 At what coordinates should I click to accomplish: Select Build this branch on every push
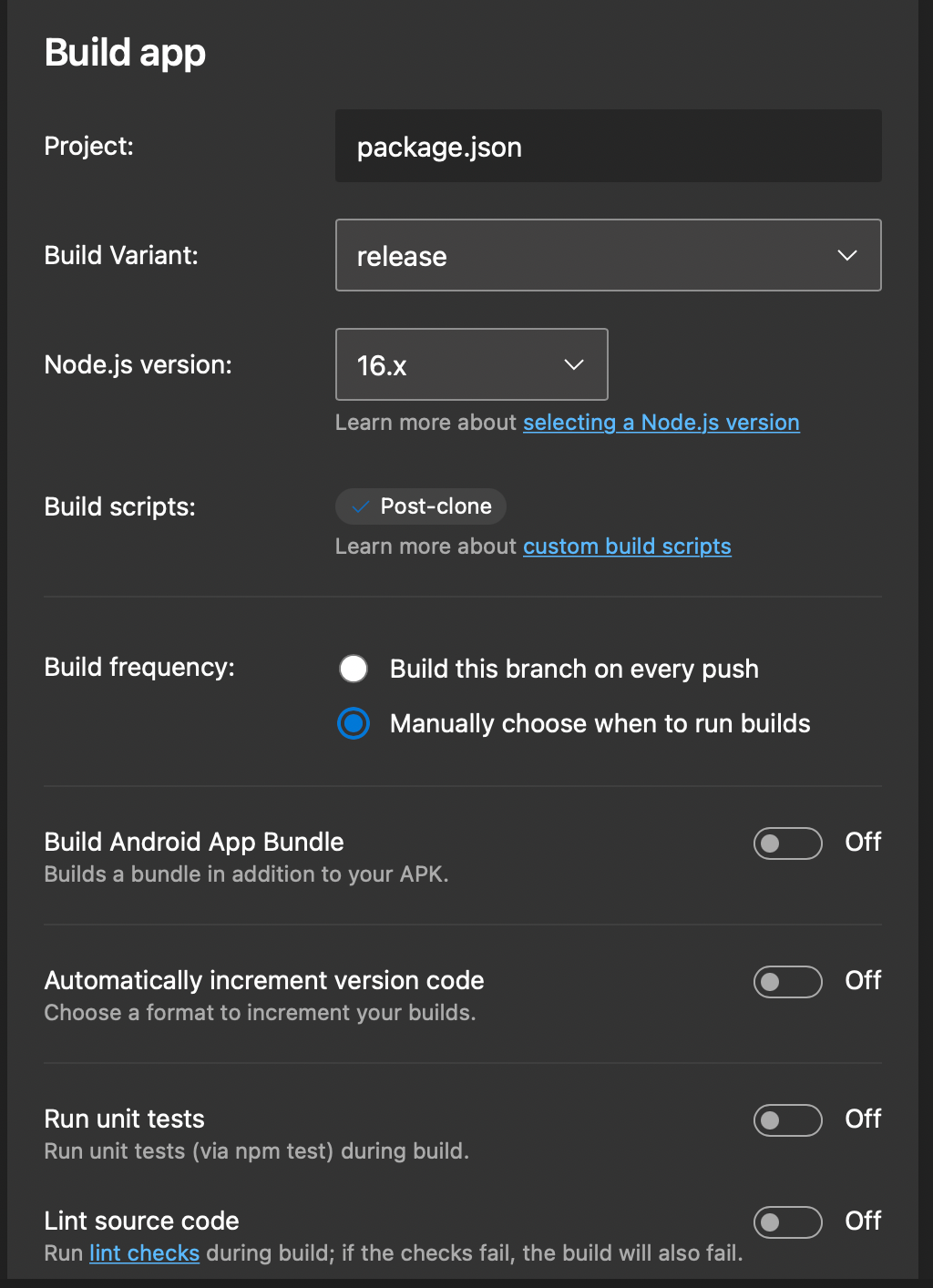click(353, 669)
